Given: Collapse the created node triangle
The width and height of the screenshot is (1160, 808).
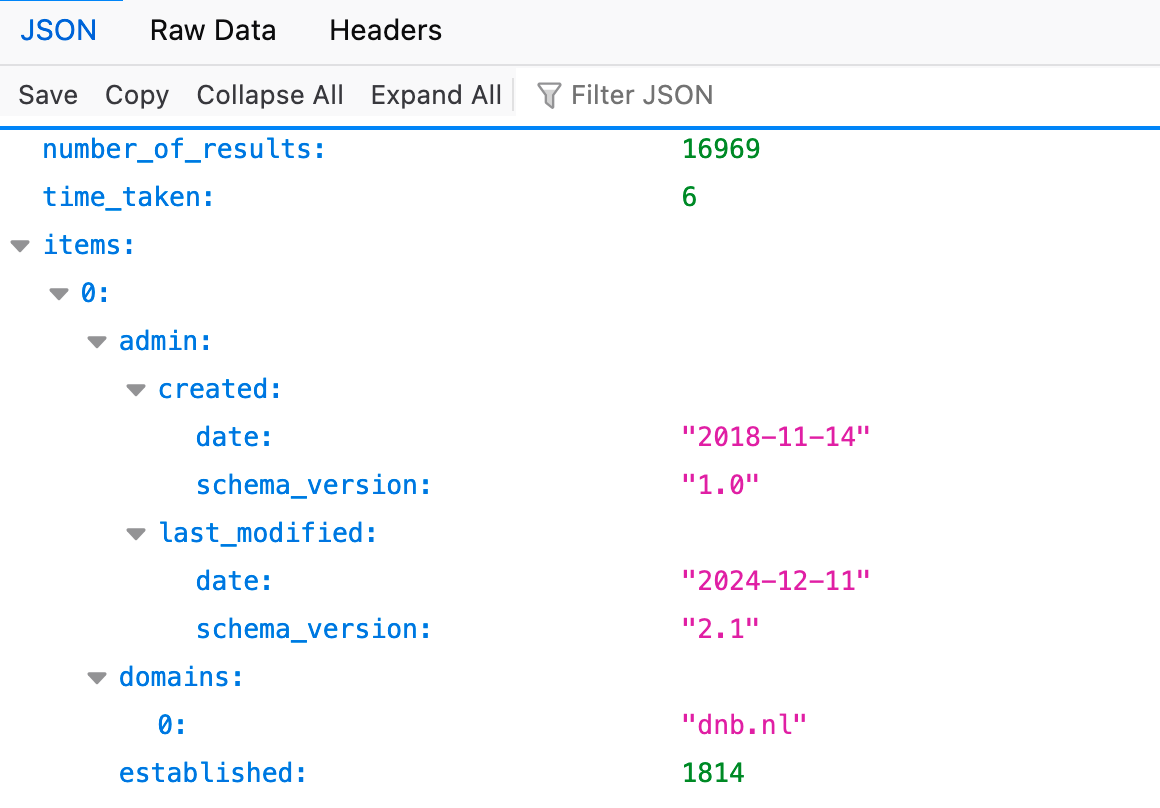Looking at the screenshot, I should (136, 390).
